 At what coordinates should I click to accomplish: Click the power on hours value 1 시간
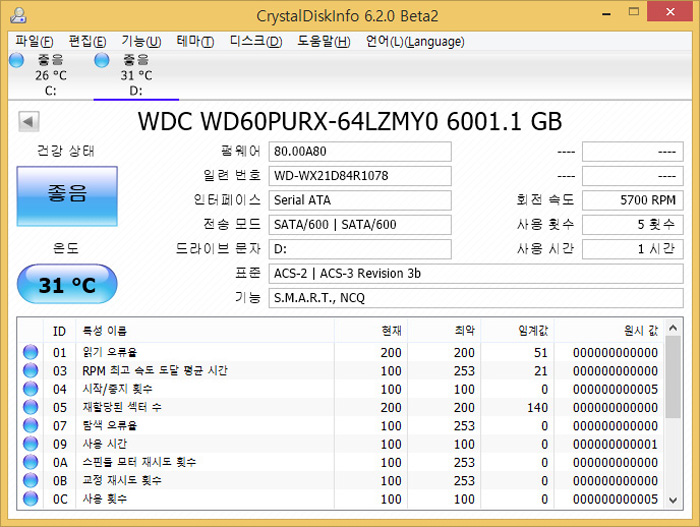(633, 249)
